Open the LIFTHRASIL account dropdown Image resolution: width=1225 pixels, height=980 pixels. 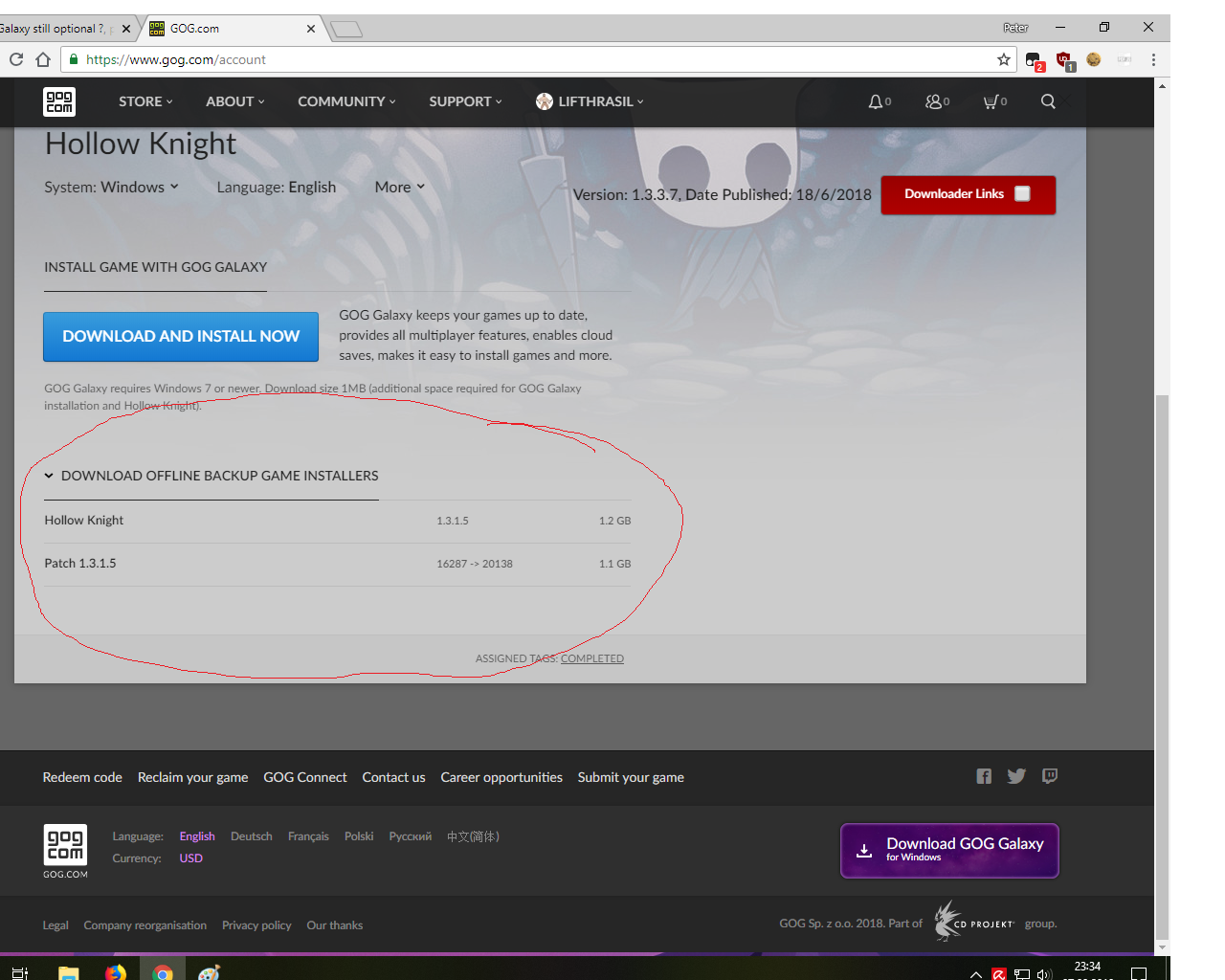coord(590,101)
